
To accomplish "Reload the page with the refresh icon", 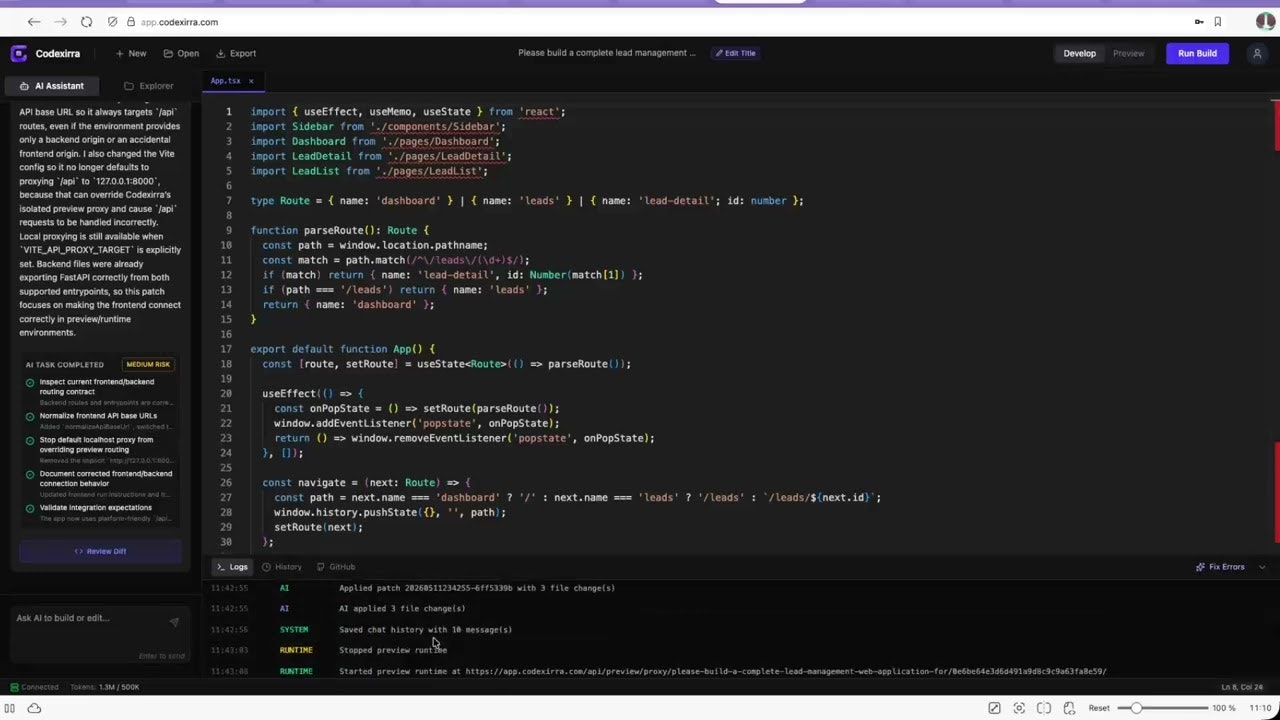I will [86, 22].
